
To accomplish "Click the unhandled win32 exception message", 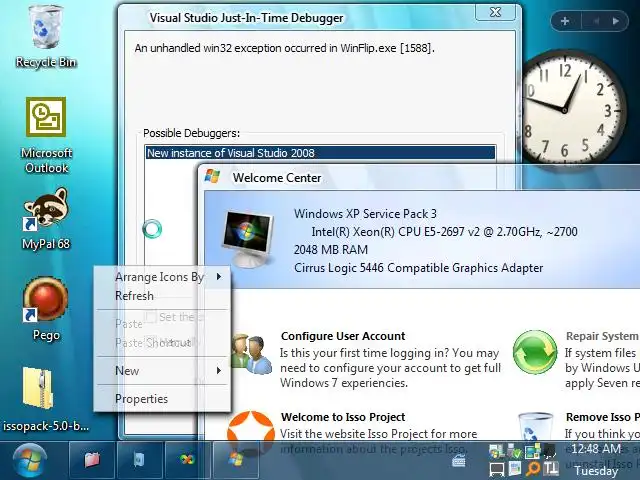I will coord(284,48).
